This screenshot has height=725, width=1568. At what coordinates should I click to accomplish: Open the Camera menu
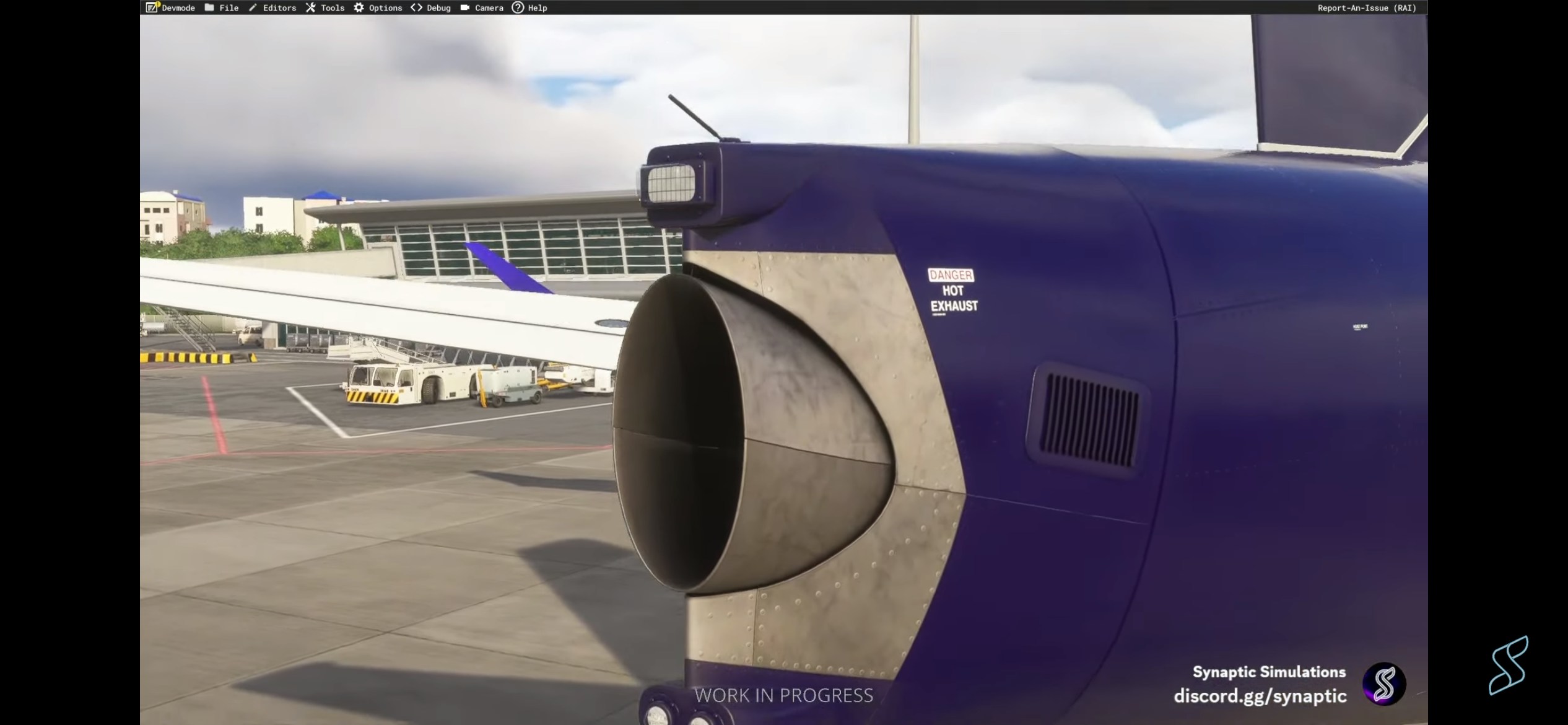[x=489, y=8]
